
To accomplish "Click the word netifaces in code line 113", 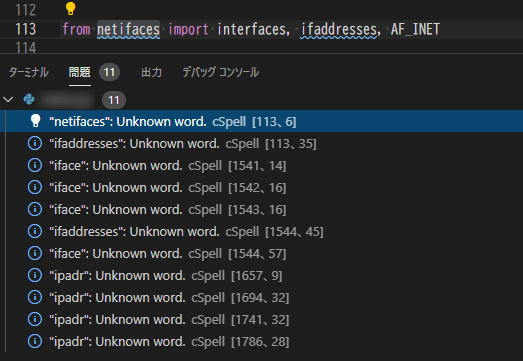I will point(128,29).
